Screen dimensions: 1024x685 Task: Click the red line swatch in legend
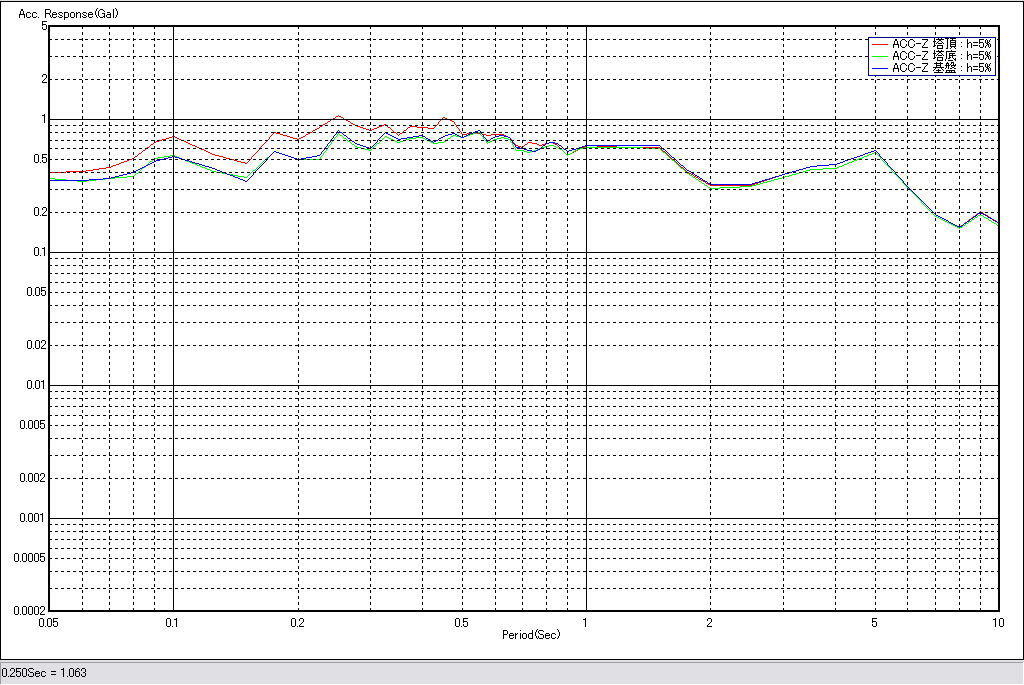[x=879, y=44]
